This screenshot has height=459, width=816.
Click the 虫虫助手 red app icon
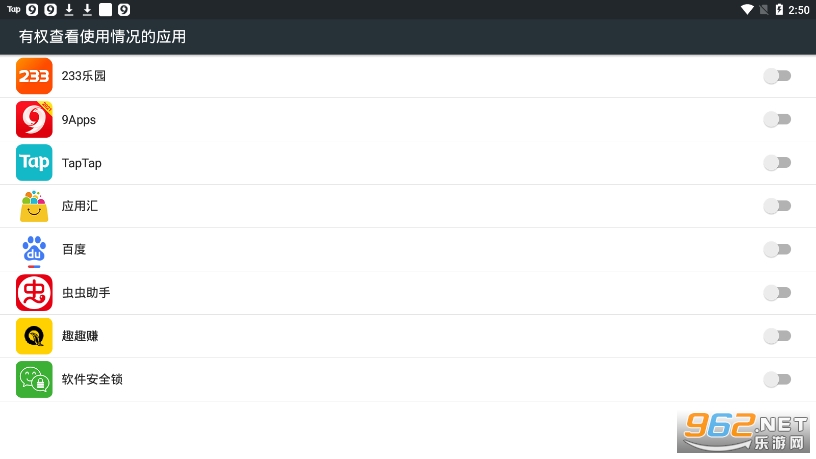34,292
